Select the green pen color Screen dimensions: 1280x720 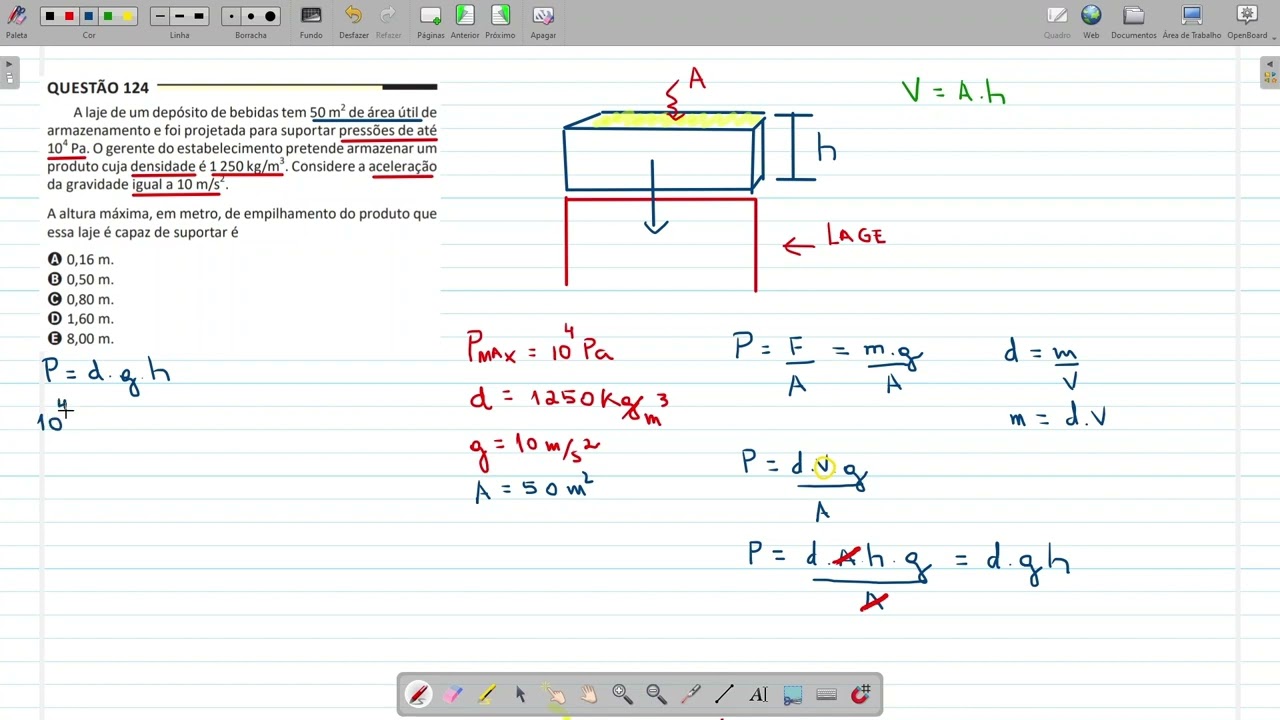[x=108, y=16]
